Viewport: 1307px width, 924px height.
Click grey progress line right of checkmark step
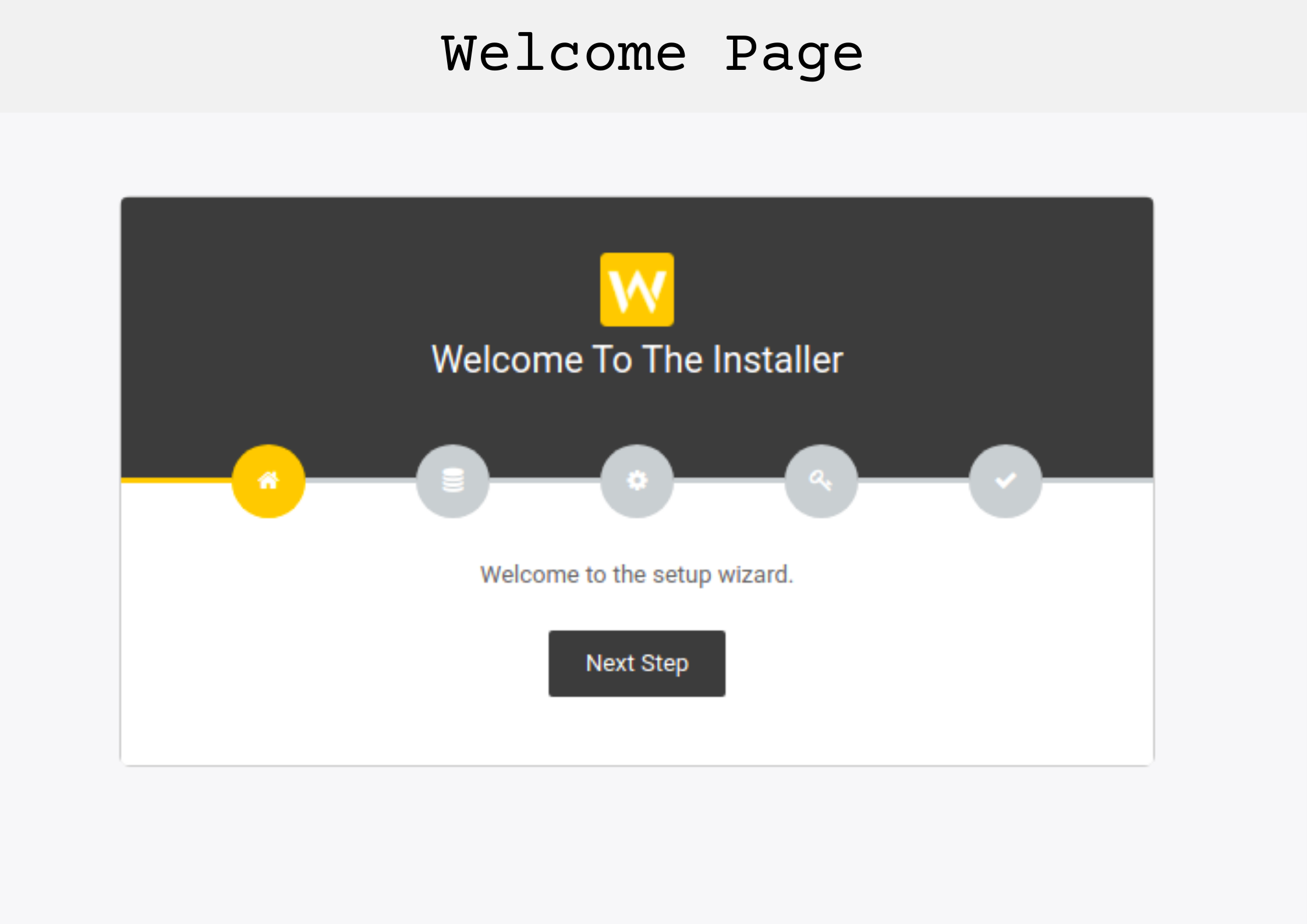coord(1097,480)
